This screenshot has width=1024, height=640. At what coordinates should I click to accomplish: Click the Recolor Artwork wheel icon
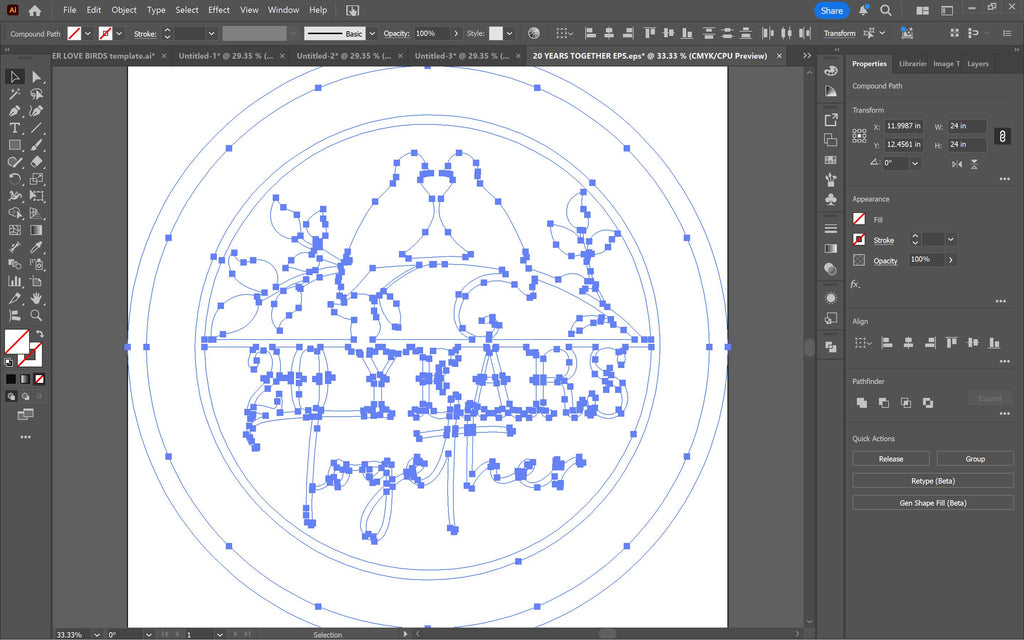click(x=534, y=33)
